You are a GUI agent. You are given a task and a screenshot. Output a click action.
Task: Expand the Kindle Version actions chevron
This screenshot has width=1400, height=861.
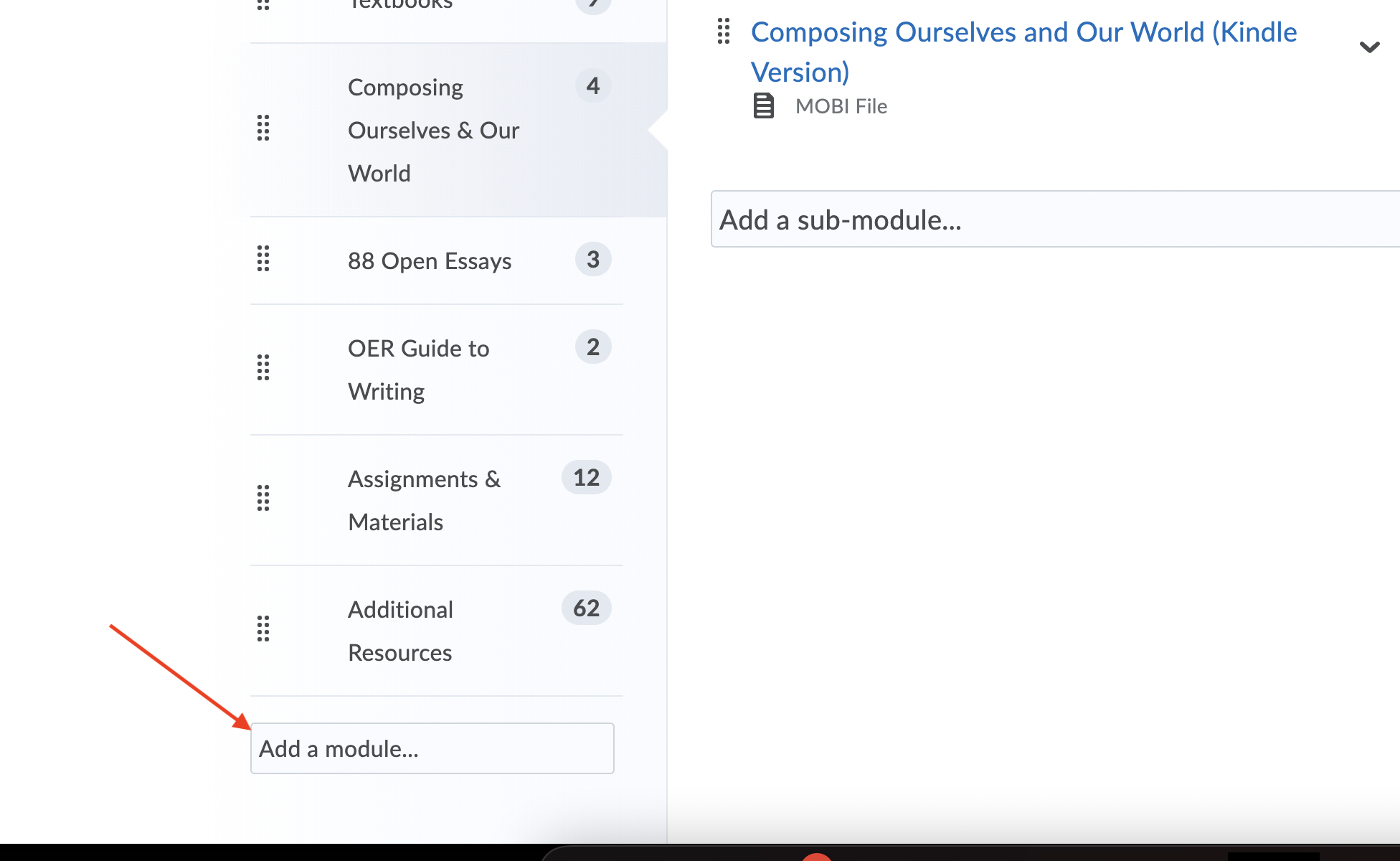(x=1370, y=47)
